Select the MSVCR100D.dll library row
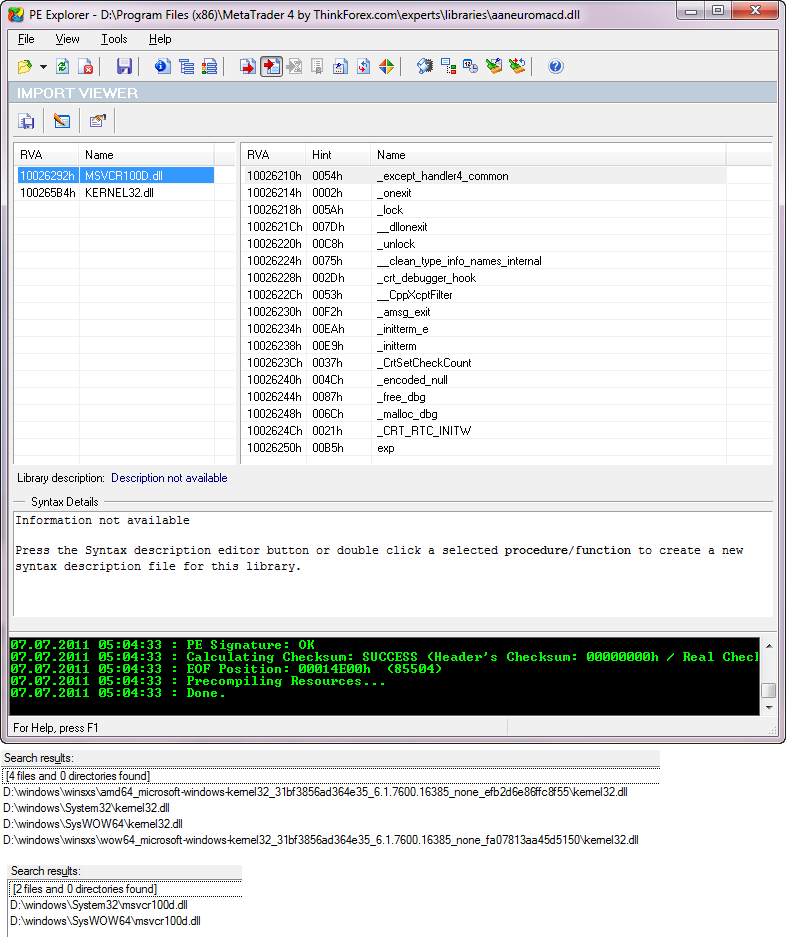This screenshot has width=792, height=944. [116, 176]
